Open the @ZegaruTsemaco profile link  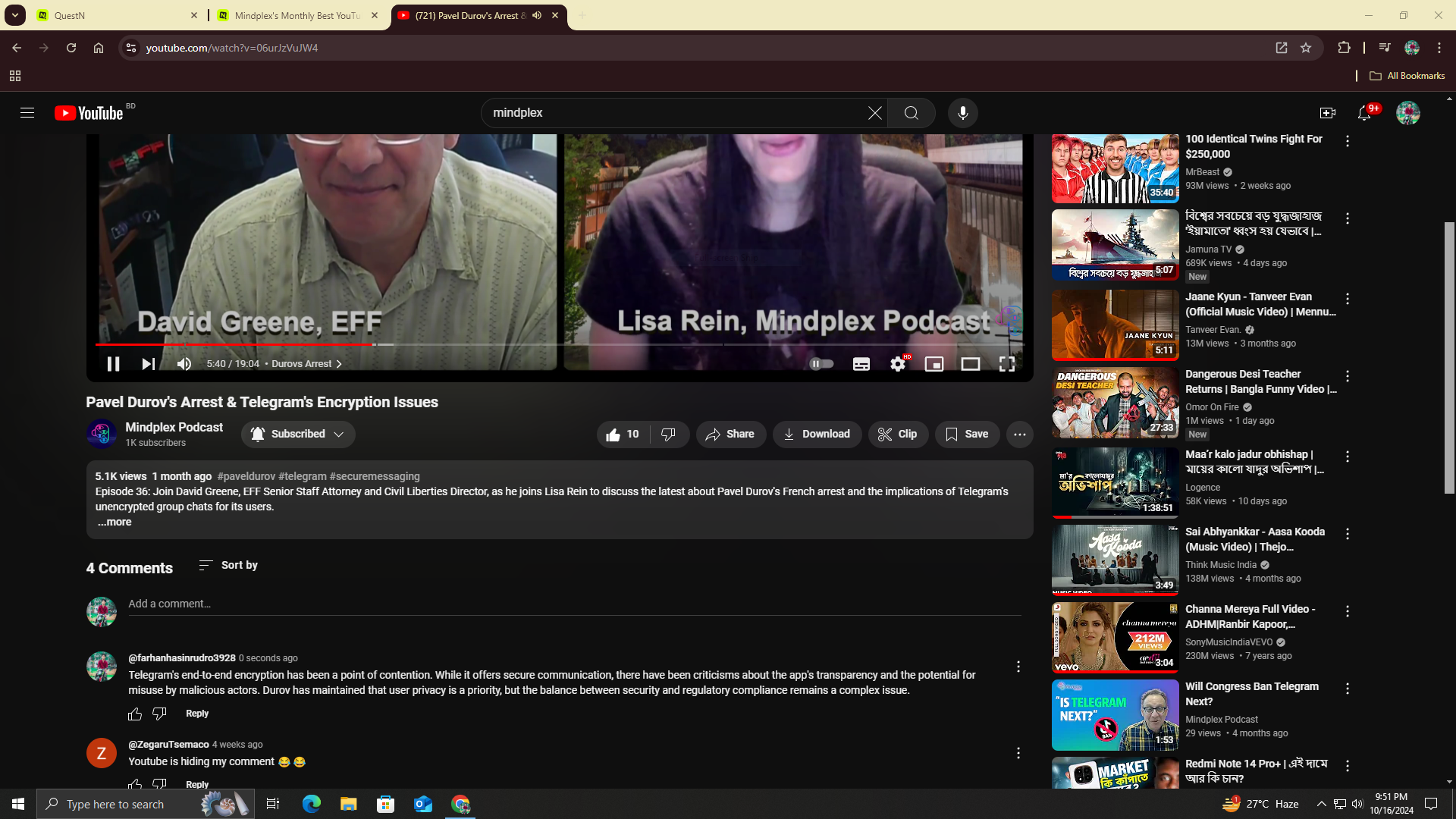tap(168, 745)
